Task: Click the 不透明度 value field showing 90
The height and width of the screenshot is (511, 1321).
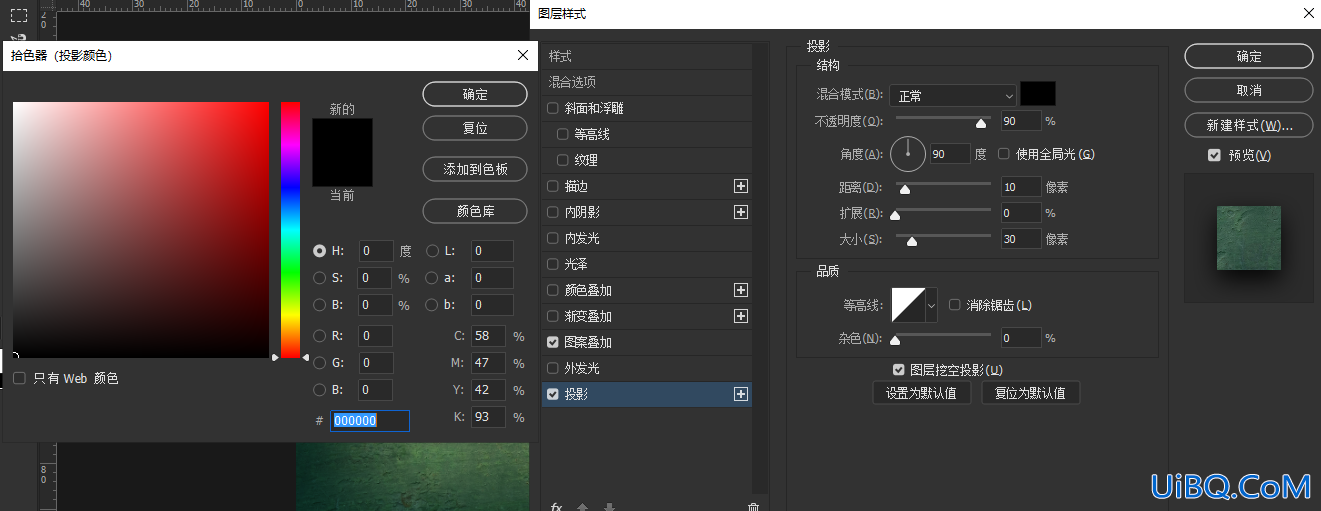Action: pyautogui.click(x=1020, y=121)
